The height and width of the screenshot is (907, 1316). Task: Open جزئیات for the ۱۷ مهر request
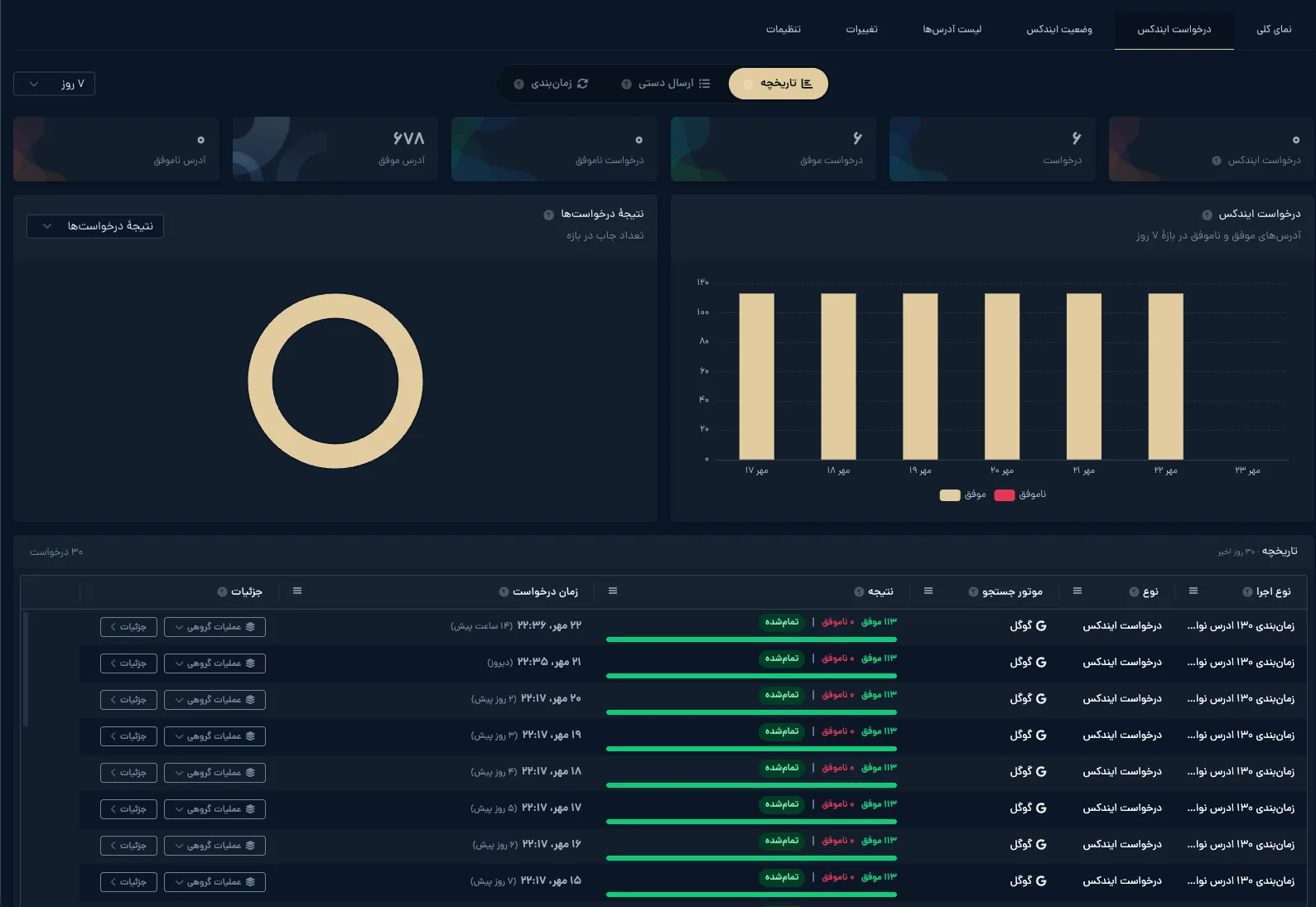tap(128, 809)
